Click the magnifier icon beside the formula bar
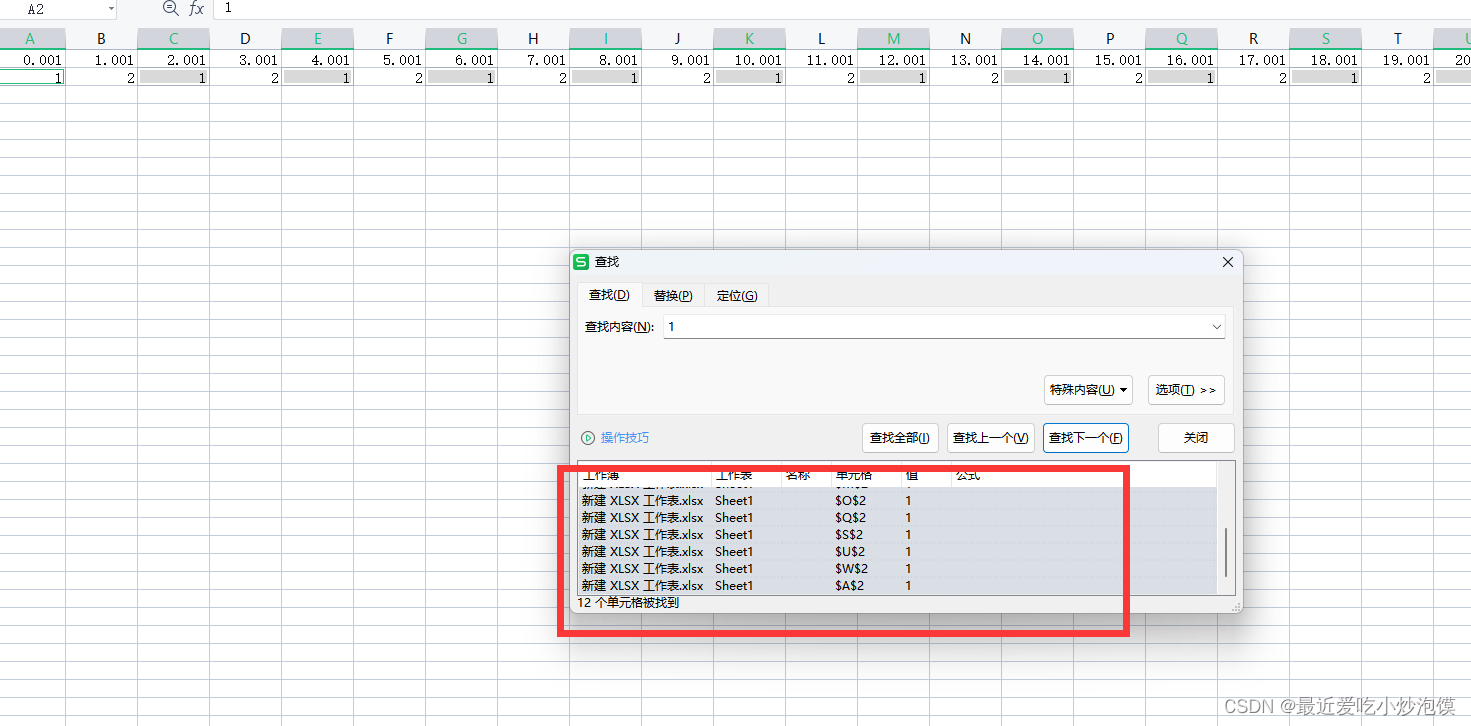The height and width of the screenshot is (726, 1471). pyautogui.click(x=170, y=9)
